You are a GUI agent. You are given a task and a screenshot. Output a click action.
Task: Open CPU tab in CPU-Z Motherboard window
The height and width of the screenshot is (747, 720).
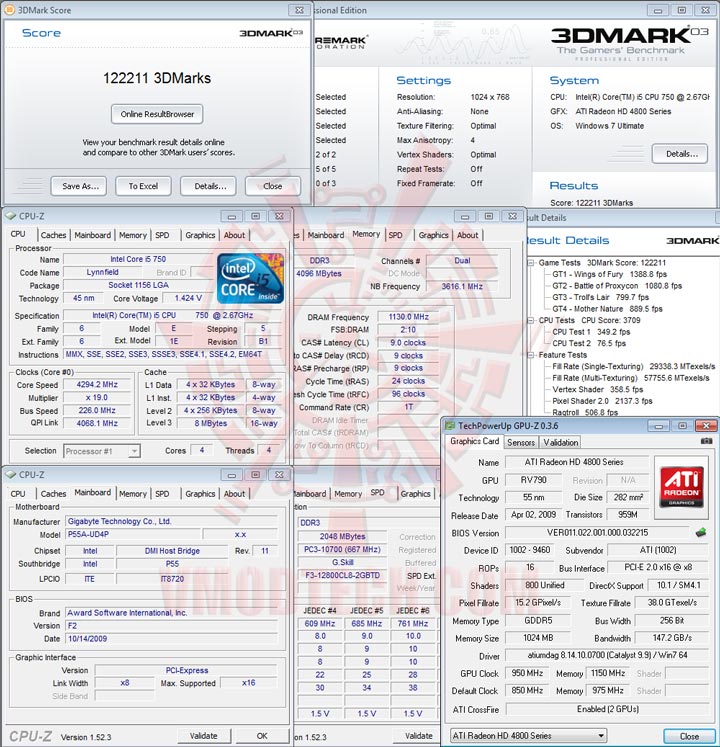(x=18, y=494)
